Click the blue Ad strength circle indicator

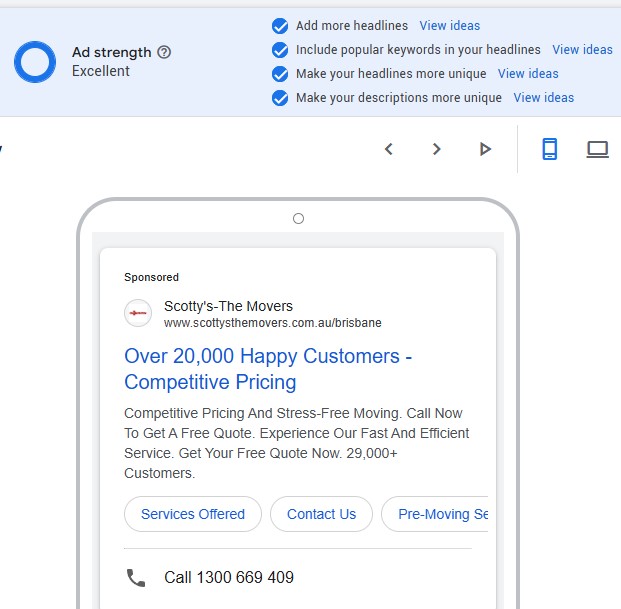pos(35,62)
